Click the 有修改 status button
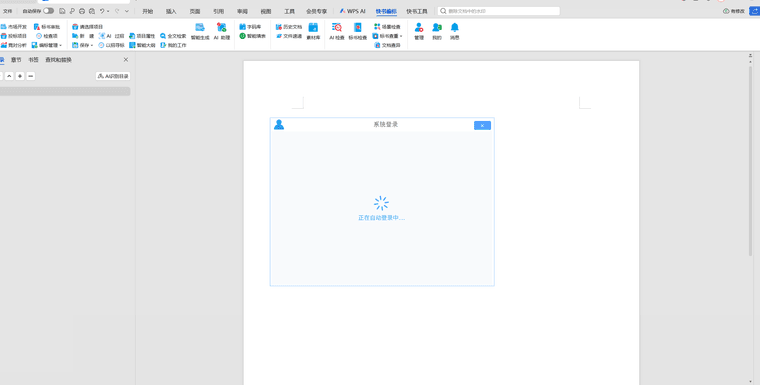760x385 pixels. point(734,11)
